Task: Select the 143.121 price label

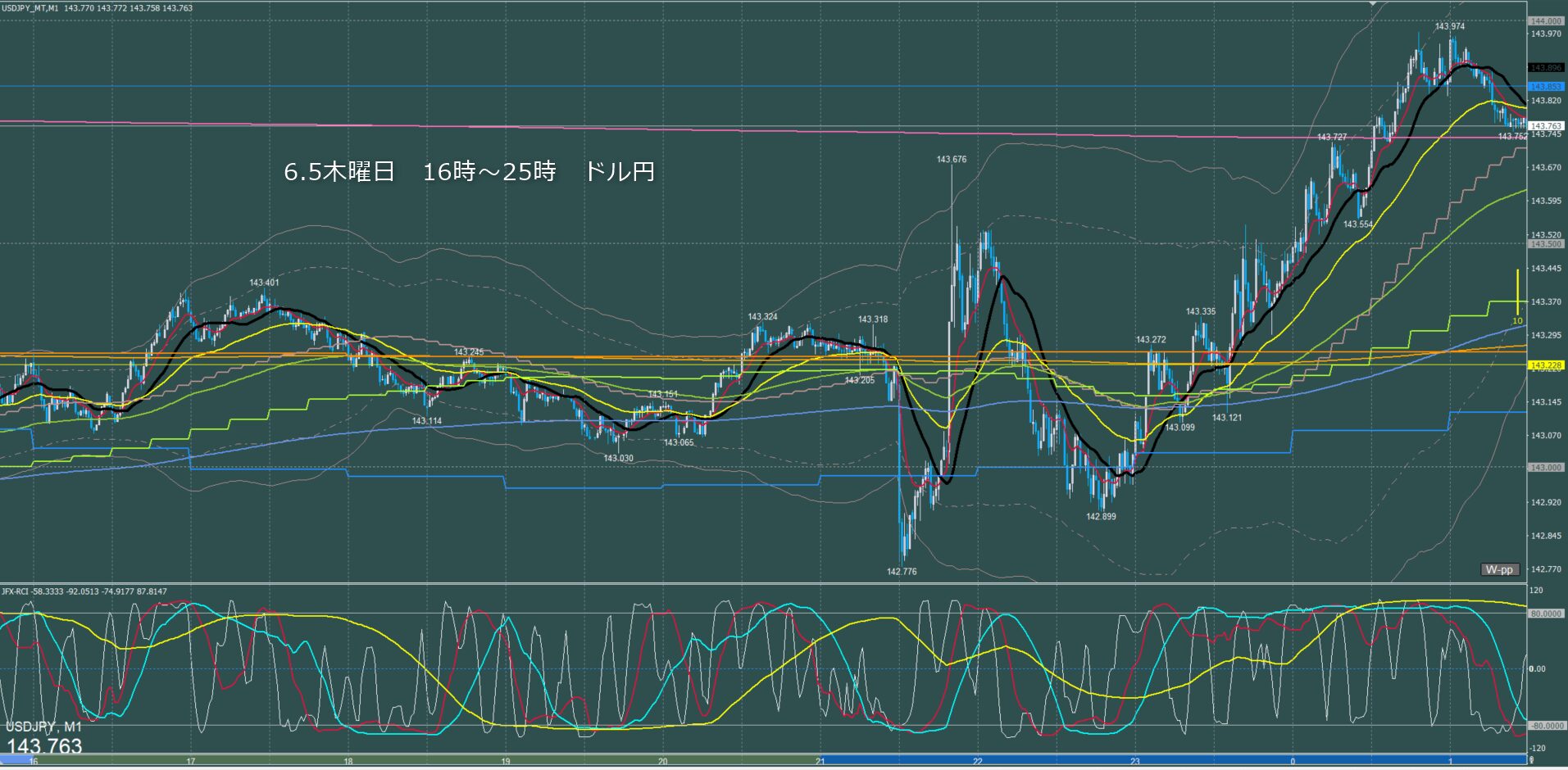Action: coord(1227,418)
